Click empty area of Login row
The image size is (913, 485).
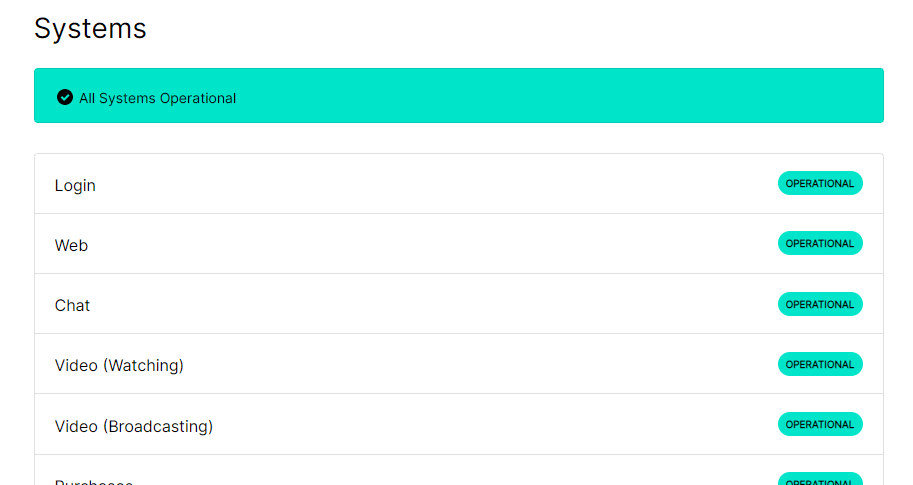pyautogui.click(x=437, y=184)
